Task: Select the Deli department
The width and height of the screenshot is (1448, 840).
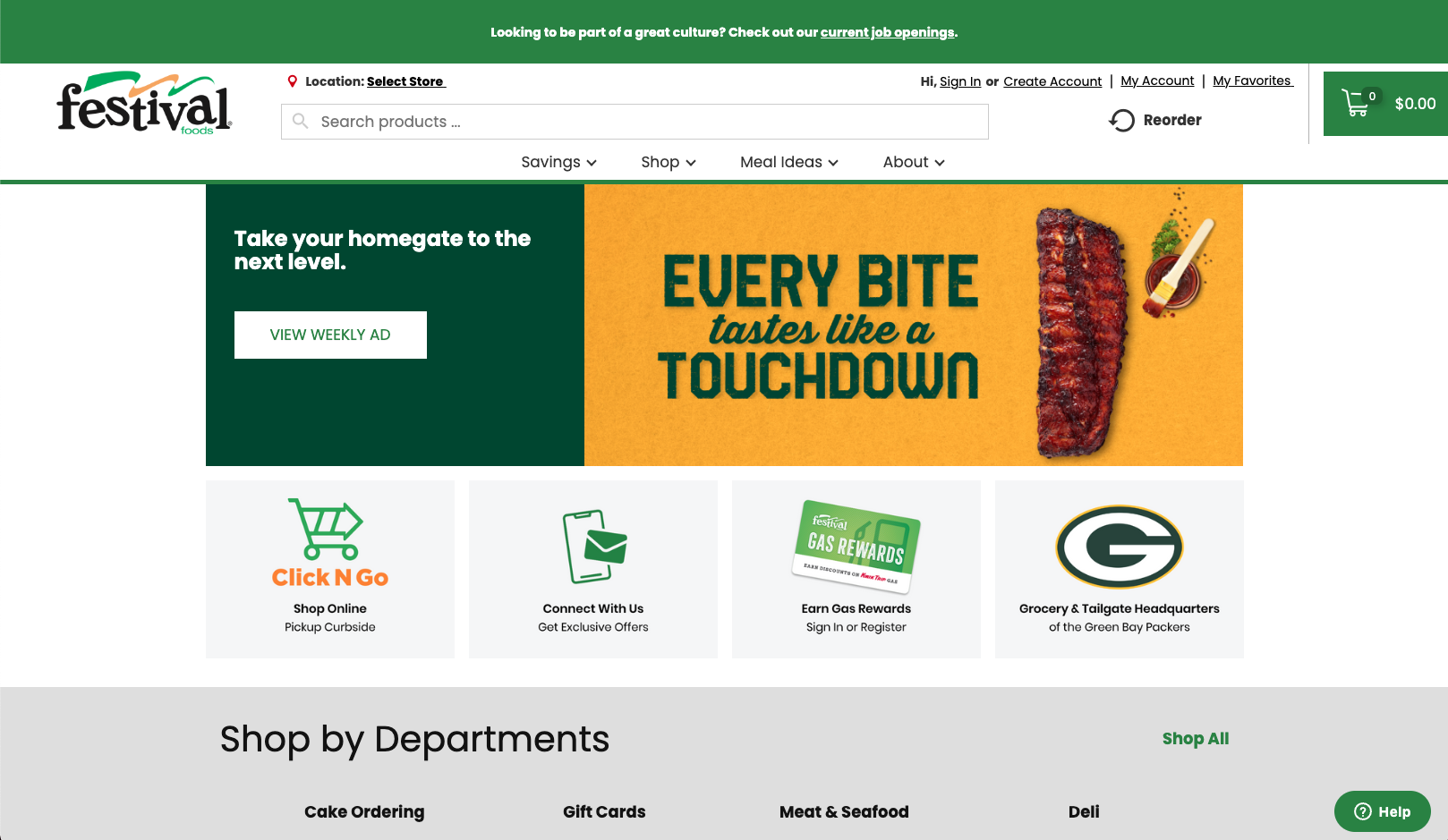Action: [x=1084, y=811]
